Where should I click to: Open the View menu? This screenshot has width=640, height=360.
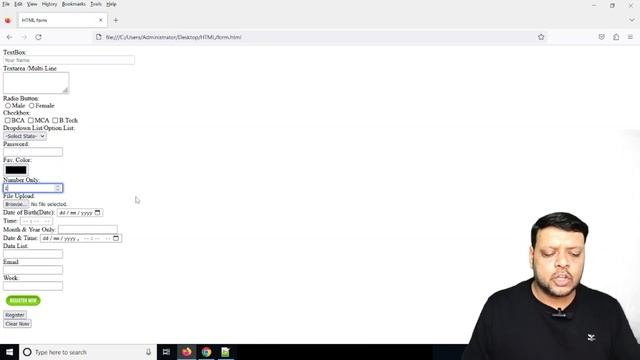click(x=32, y=4)
